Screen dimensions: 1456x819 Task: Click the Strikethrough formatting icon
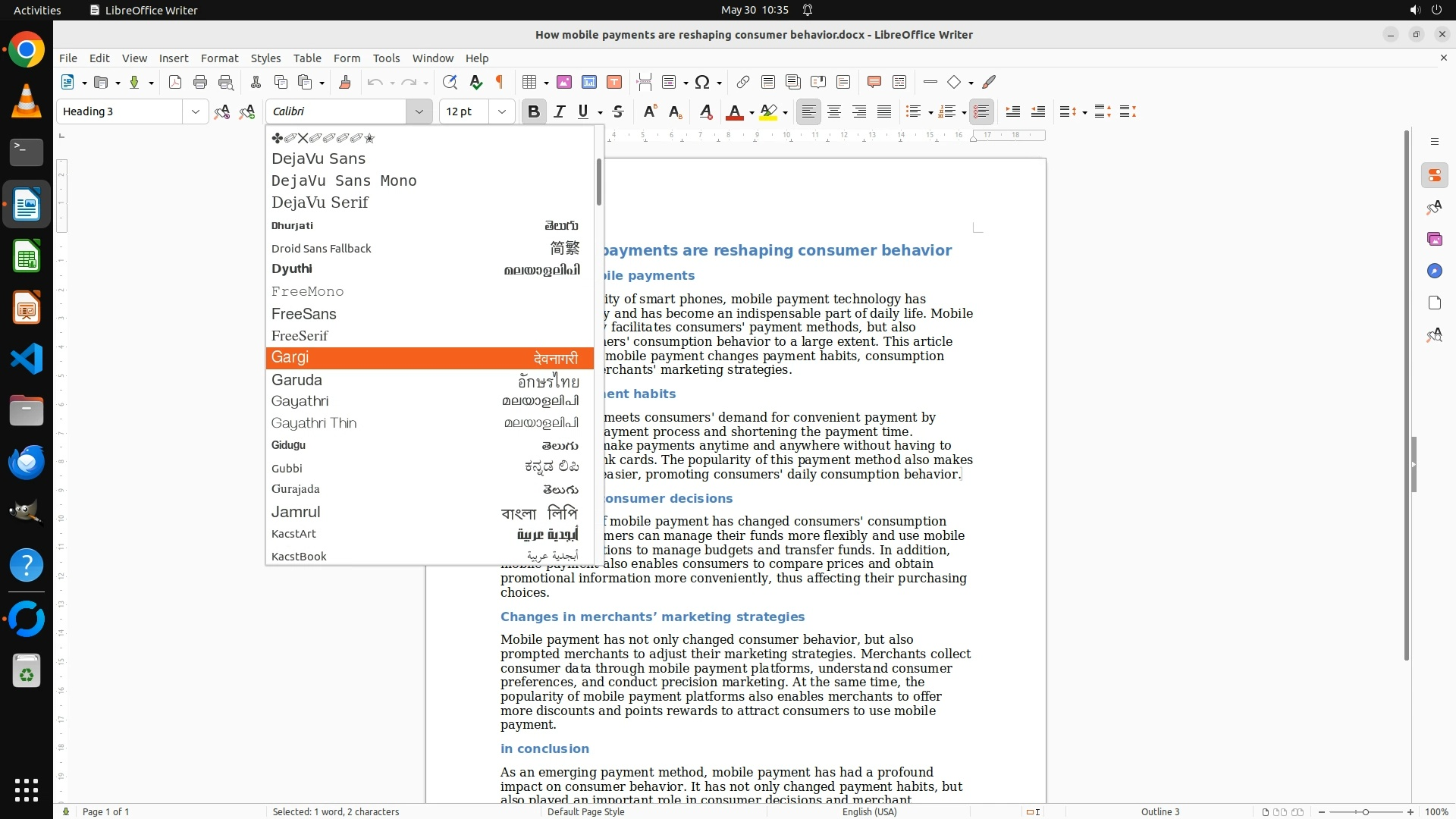click(618, 111)
